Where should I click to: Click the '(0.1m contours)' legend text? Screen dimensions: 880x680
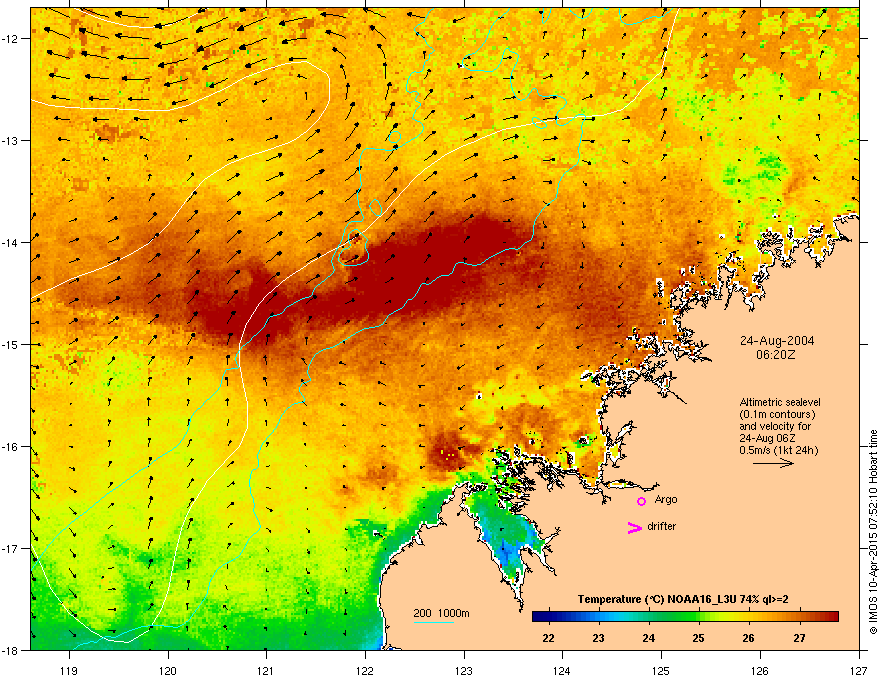coord(777,415)
